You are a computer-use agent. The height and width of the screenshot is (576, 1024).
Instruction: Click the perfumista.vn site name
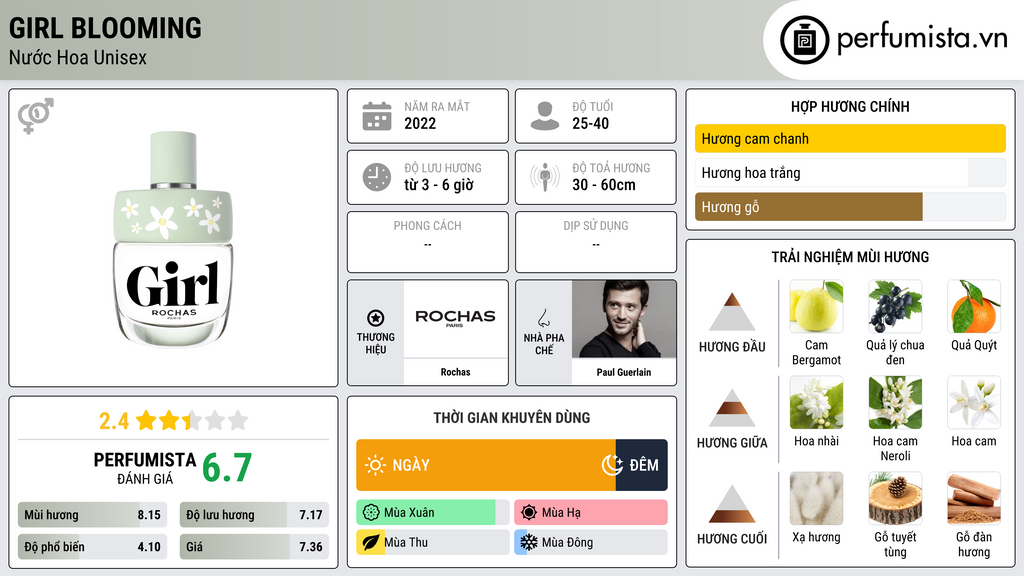[x=922, y=39]
